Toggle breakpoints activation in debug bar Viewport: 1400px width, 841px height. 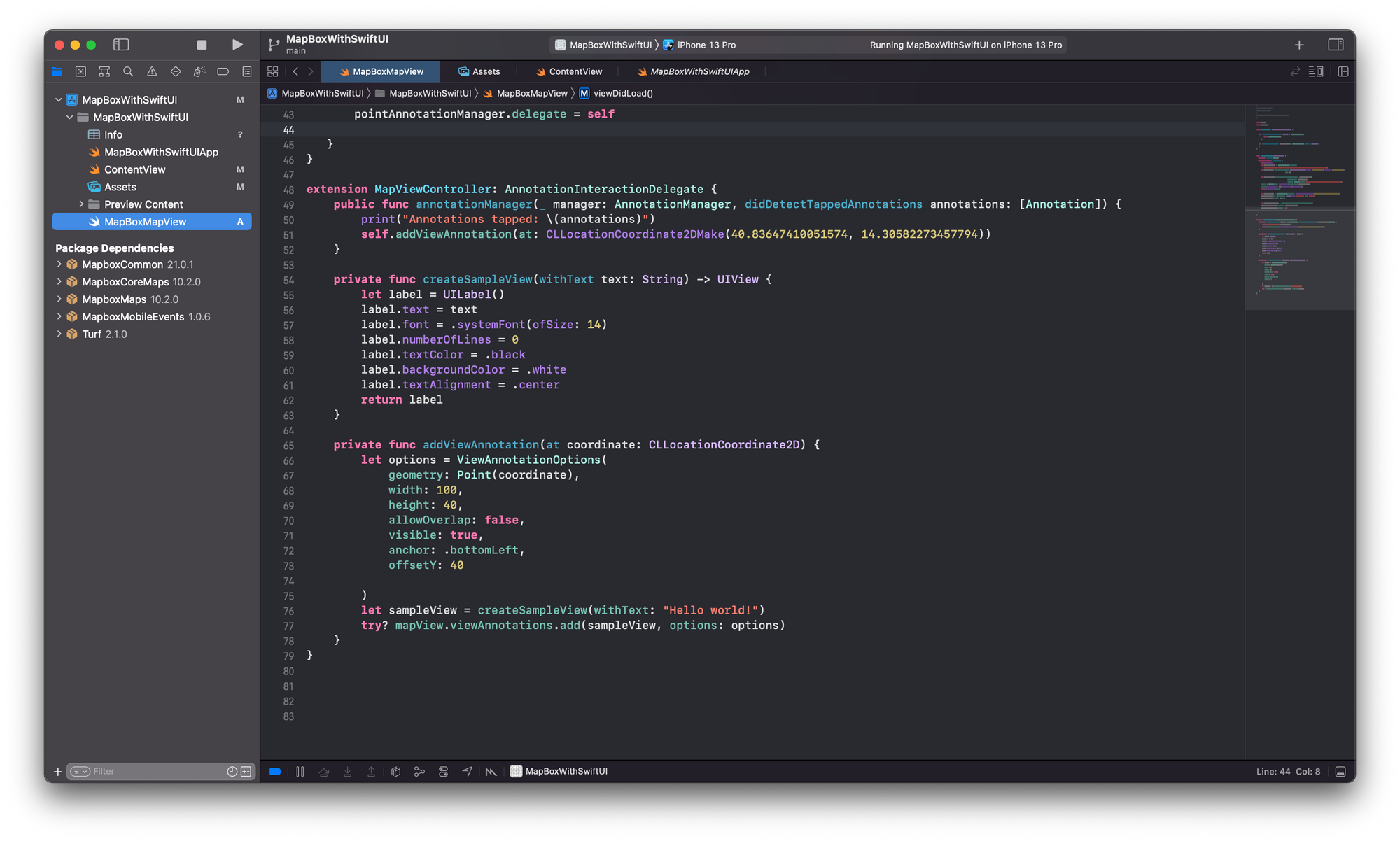pyautogui.click(x=275, y=771)
